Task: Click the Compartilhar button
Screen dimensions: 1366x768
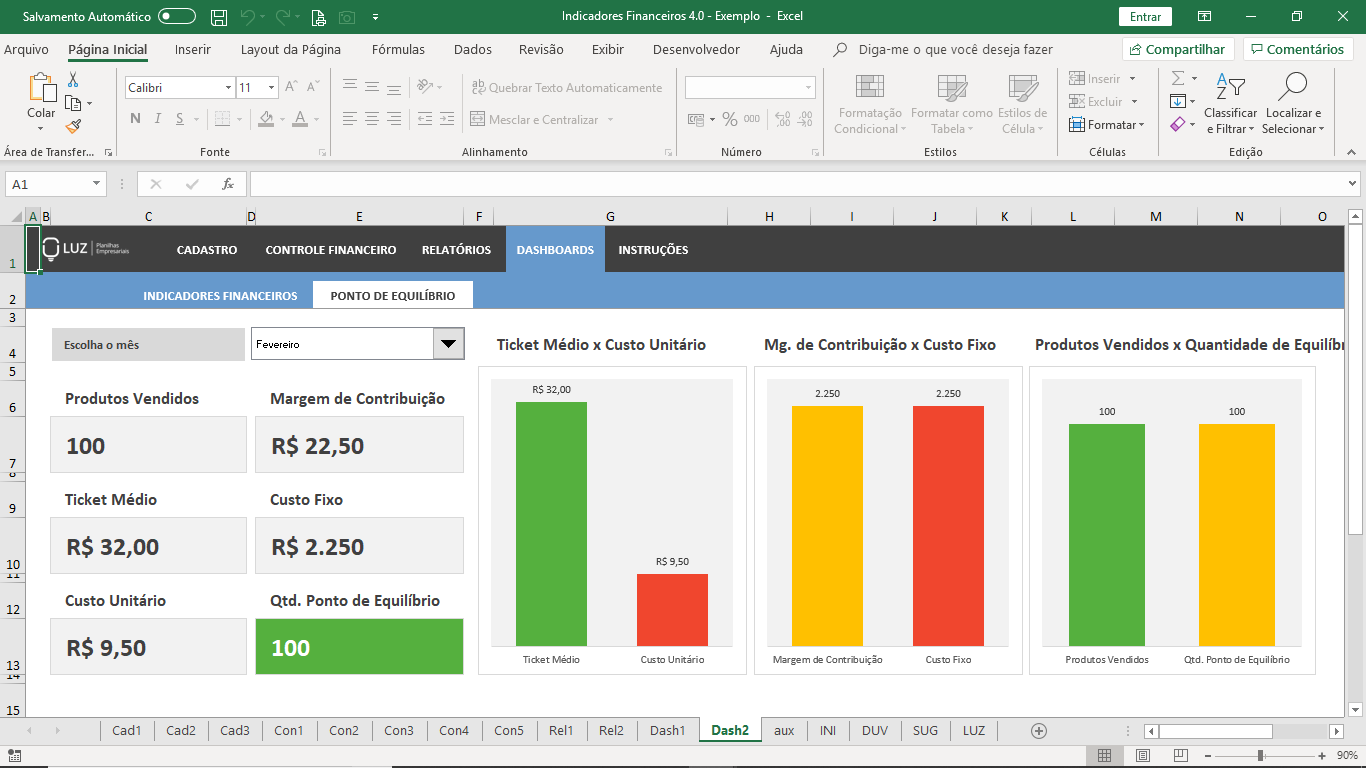Action: [1177, 49]
